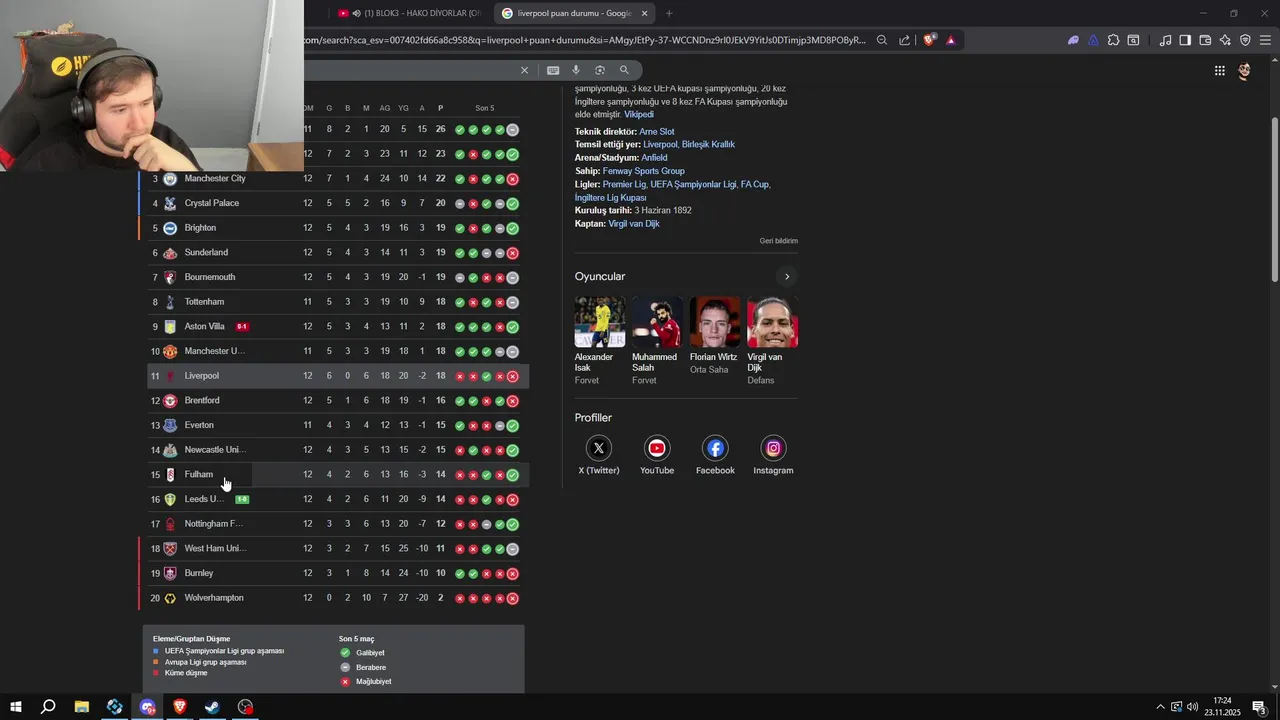The height and width of the screenshot is (720, 1280).
Task: Open the Brave Rewards triangle icon
Action: coord(950,41)
